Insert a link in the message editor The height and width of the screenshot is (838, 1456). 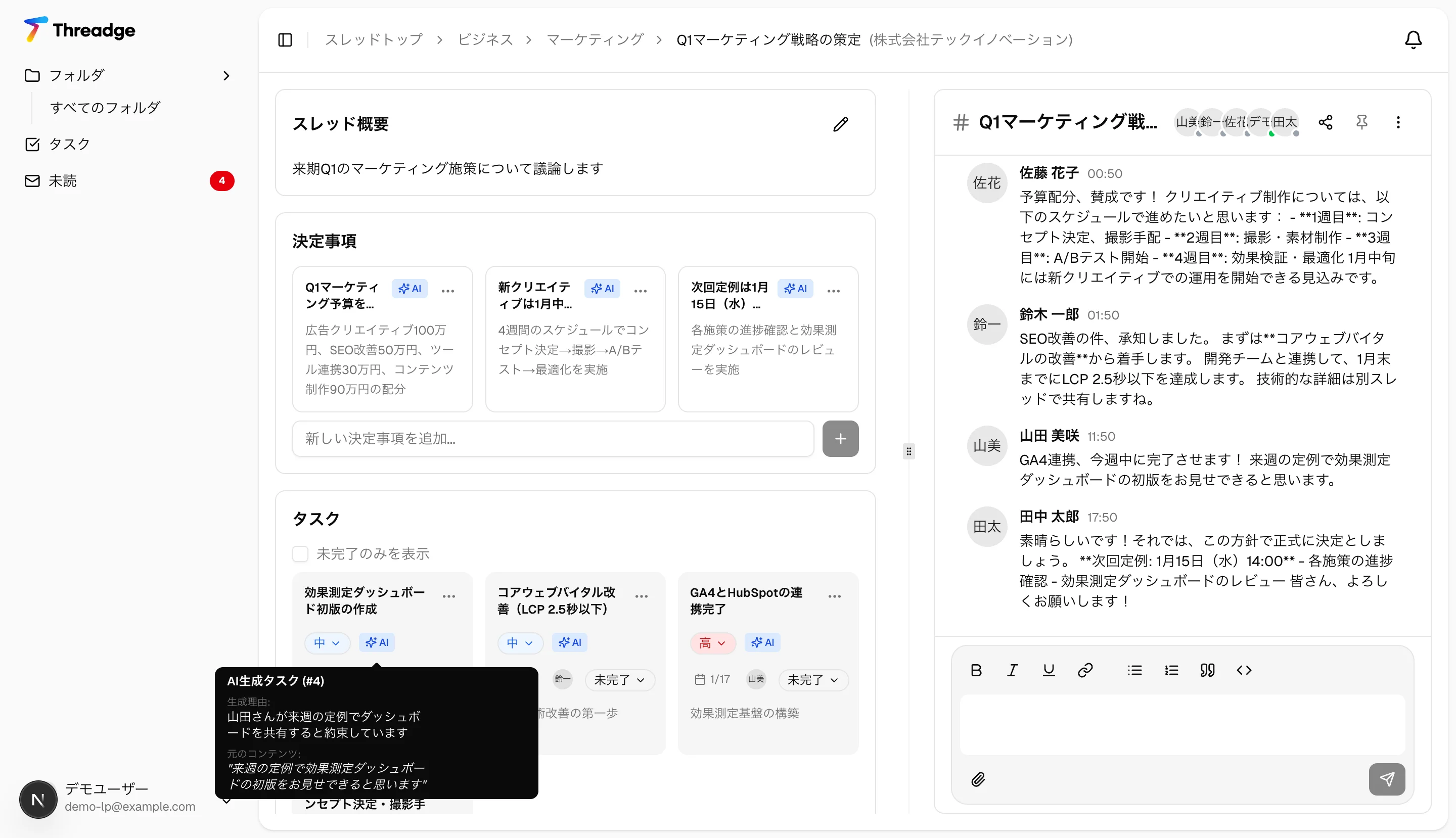coord(1085,670)
